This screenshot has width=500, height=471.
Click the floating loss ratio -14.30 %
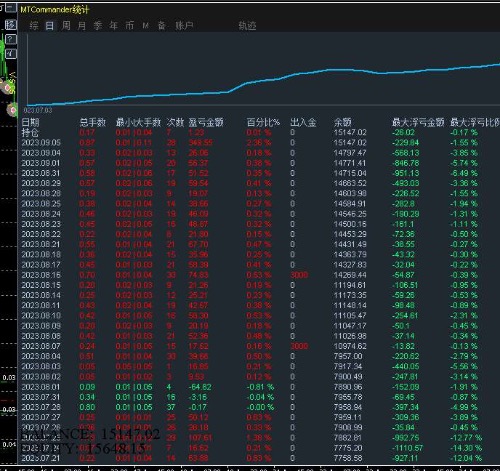[466, 448]
